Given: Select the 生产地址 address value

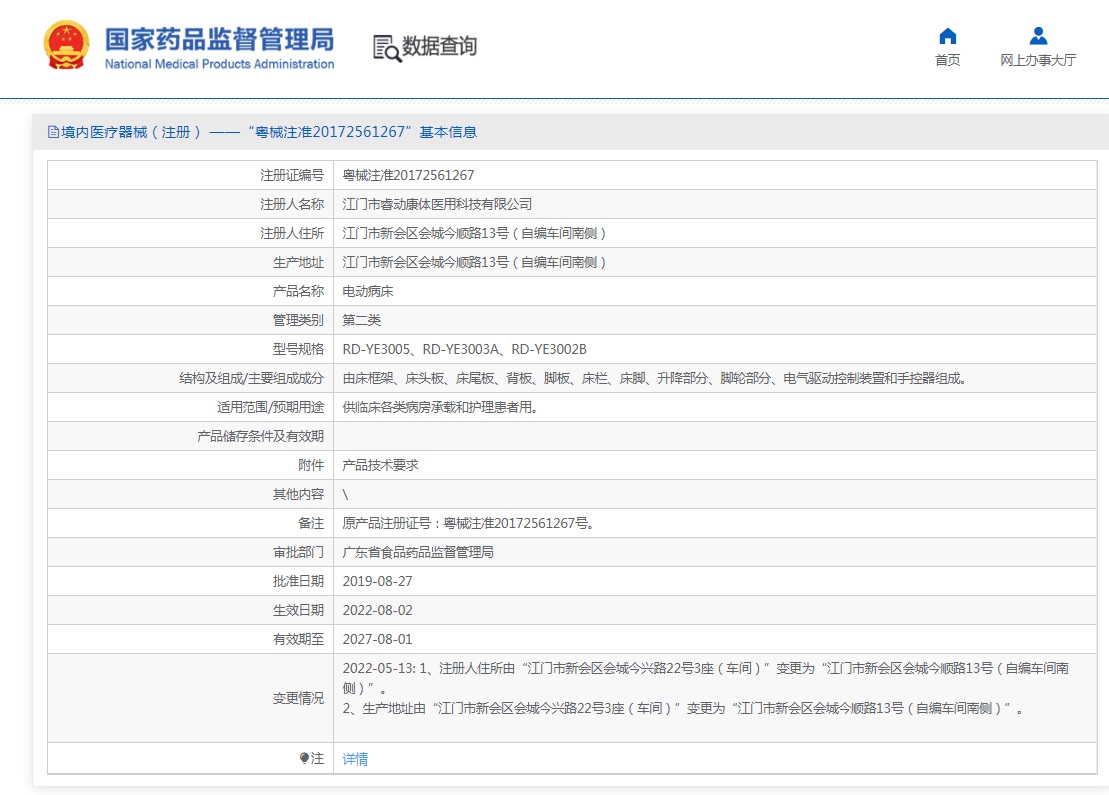Looking at the screenshot, I should [474, 262].
